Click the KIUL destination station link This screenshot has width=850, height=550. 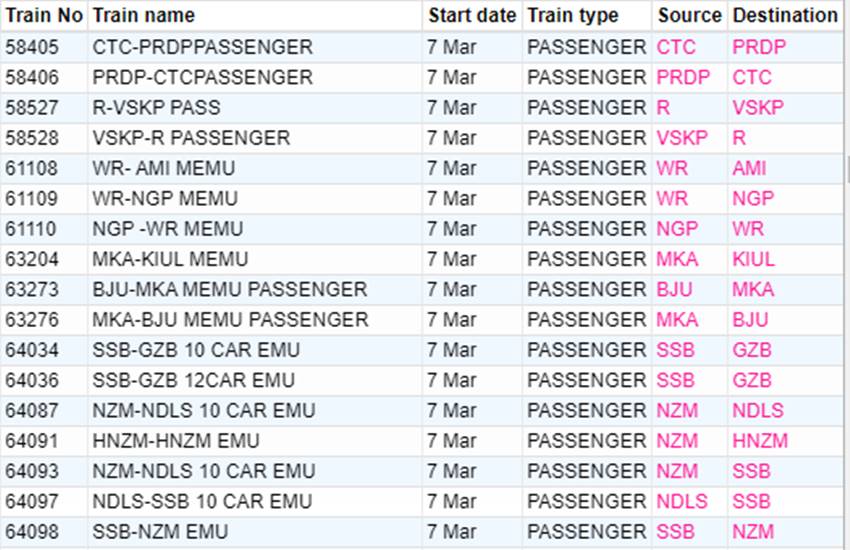click(x=753, y=259)
